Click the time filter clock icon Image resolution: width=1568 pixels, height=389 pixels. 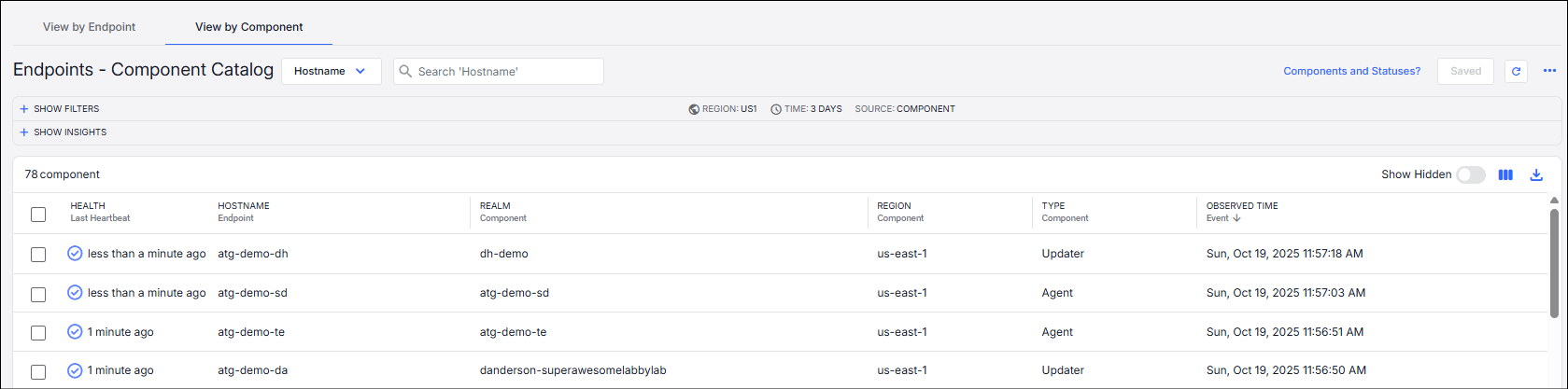pos(776,109)
